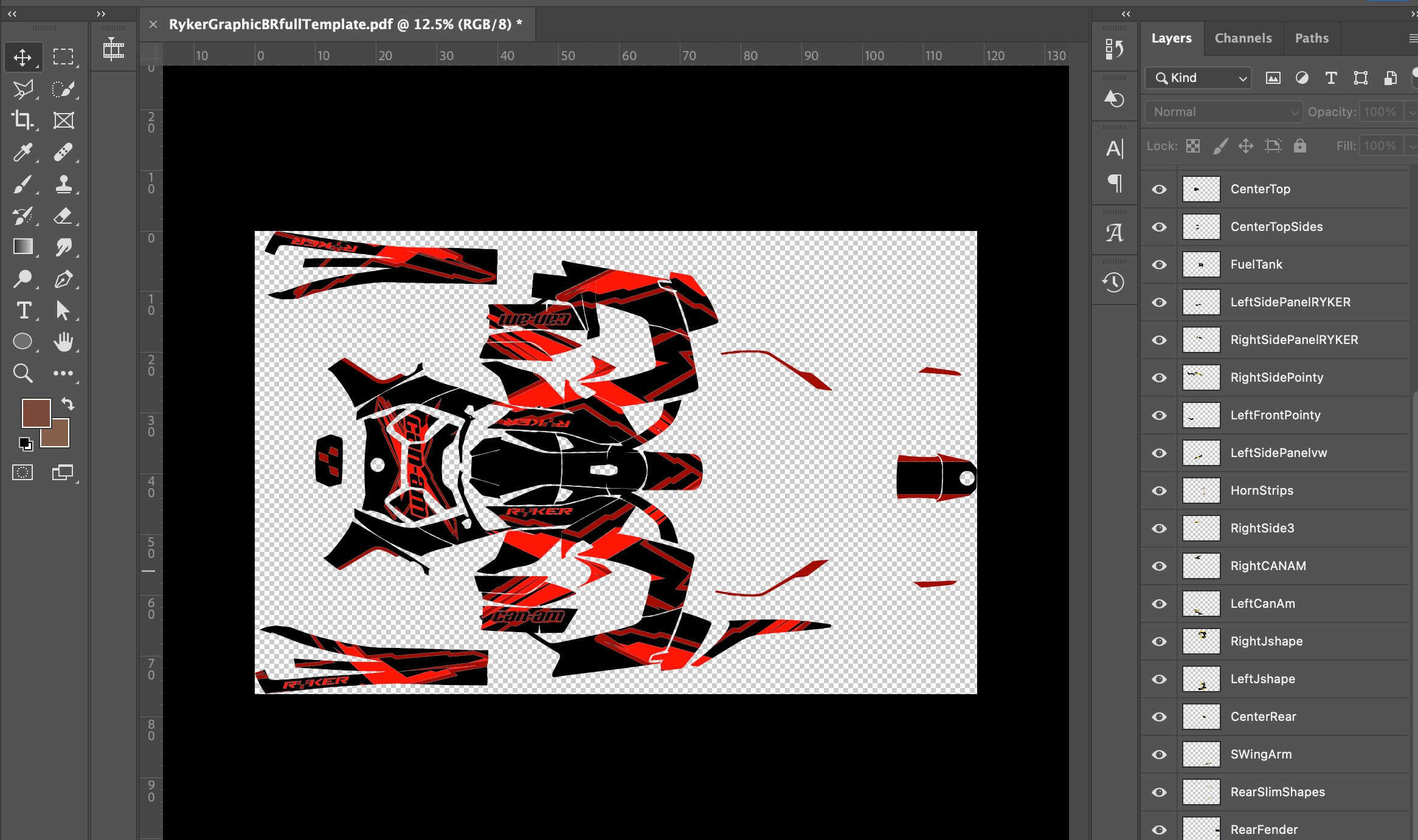Select the Ellipse shape tool
The image size is (1418, 840).
[x=22, y=342]
